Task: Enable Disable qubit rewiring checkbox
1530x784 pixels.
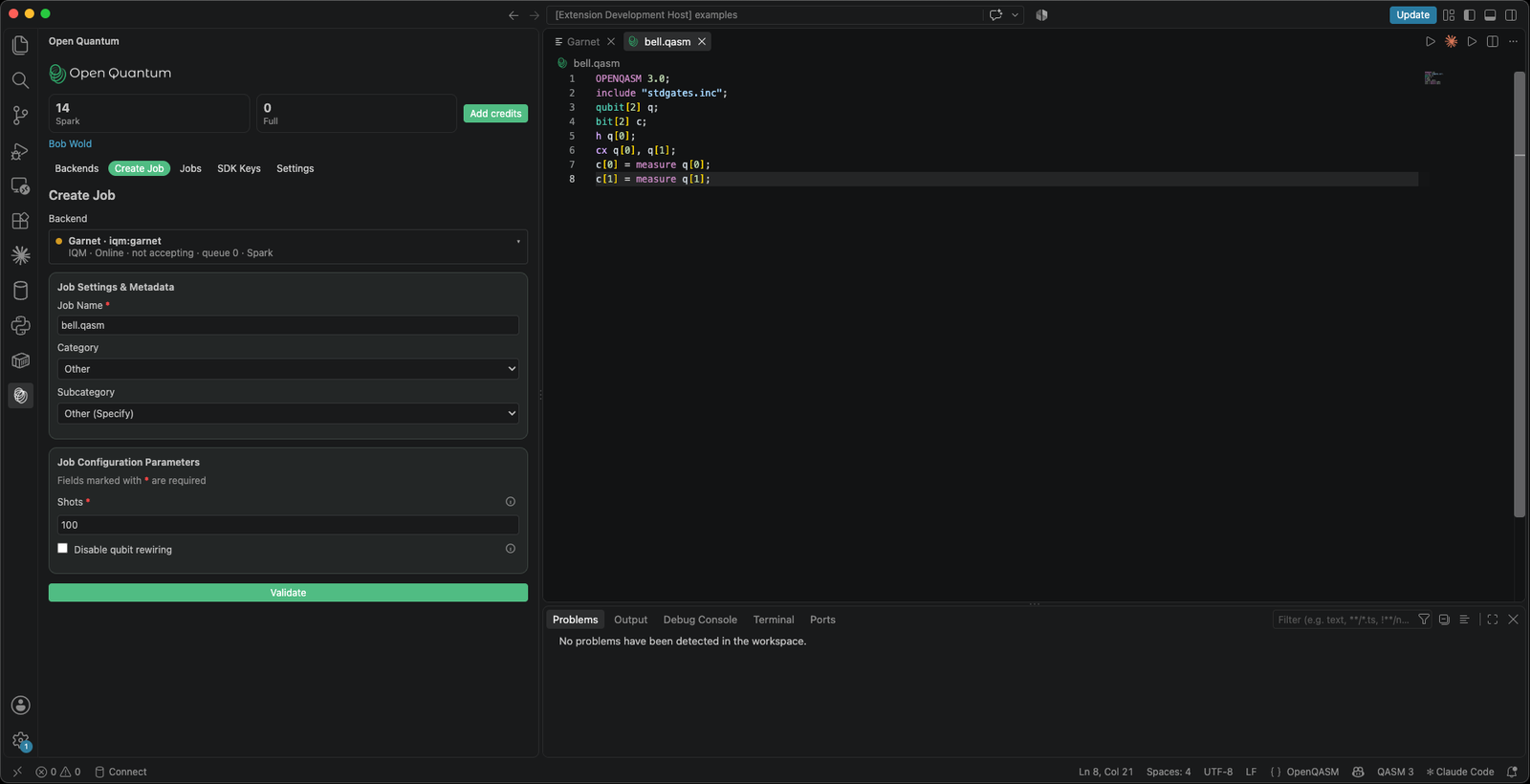Action: [62, 549]
